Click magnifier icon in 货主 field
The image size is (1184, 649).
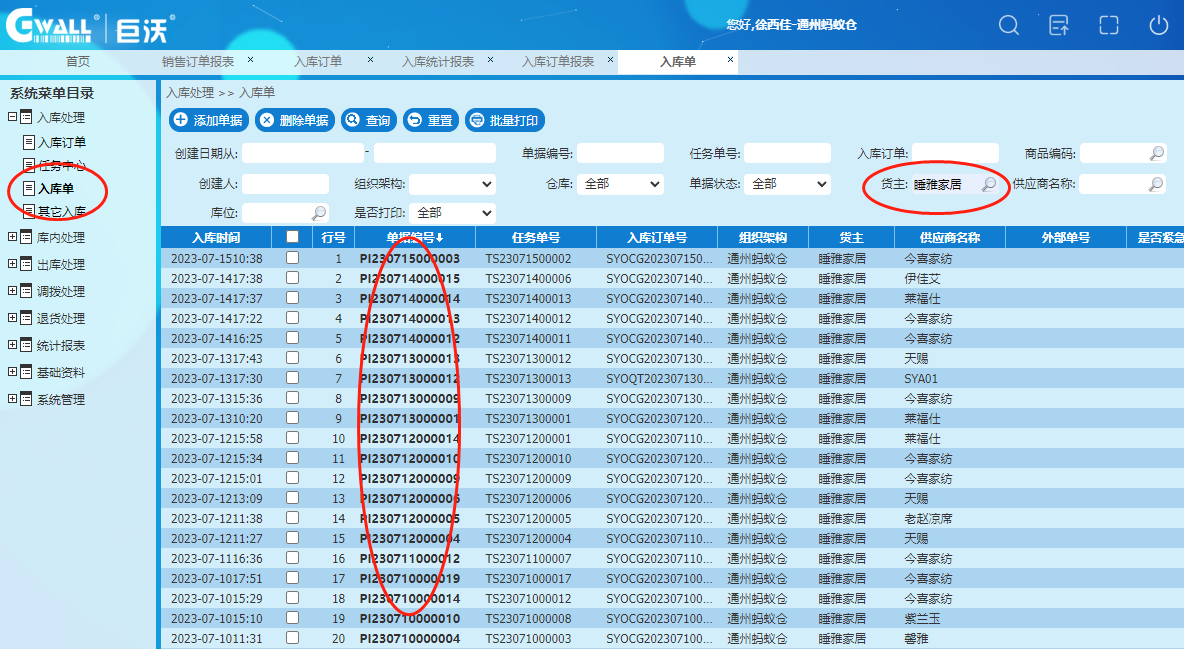(988, 184)
